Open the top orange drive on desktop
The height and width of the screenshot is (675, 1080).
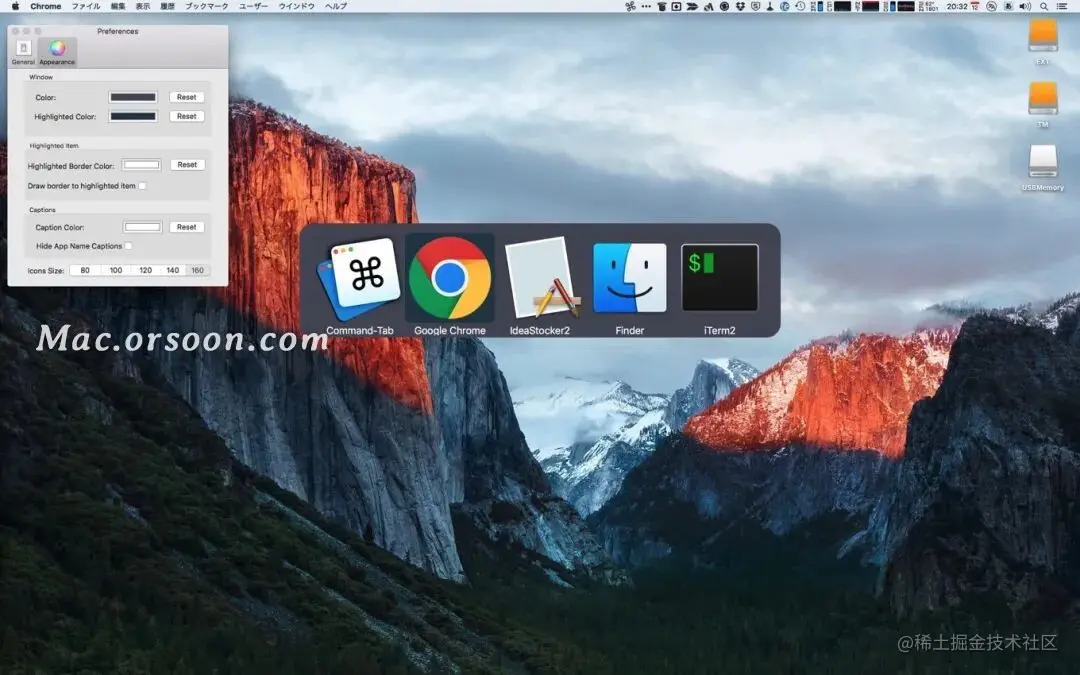pyautogui.click(x=1043, y=35)
